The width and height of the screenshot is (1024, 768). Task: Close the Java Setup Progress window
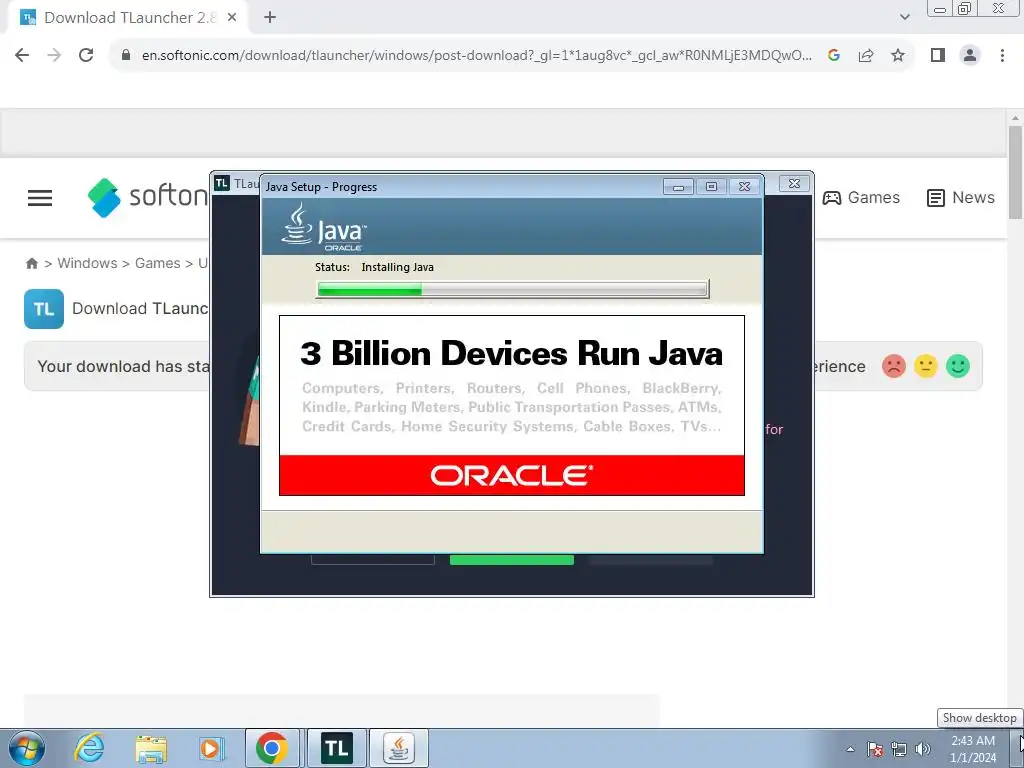point(744,187)
